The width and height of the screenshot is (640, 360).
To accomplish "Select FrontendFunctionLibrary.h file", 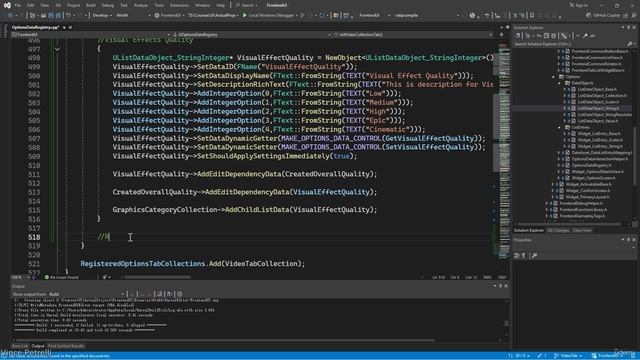I will tap(583, 210).
